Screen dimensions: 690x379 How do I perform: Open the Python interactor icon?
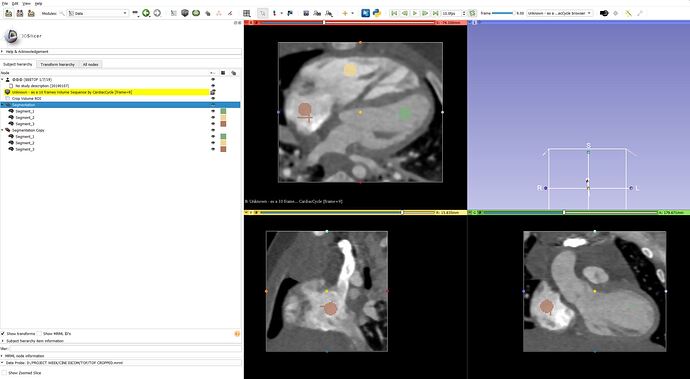[x=377, y=13]
